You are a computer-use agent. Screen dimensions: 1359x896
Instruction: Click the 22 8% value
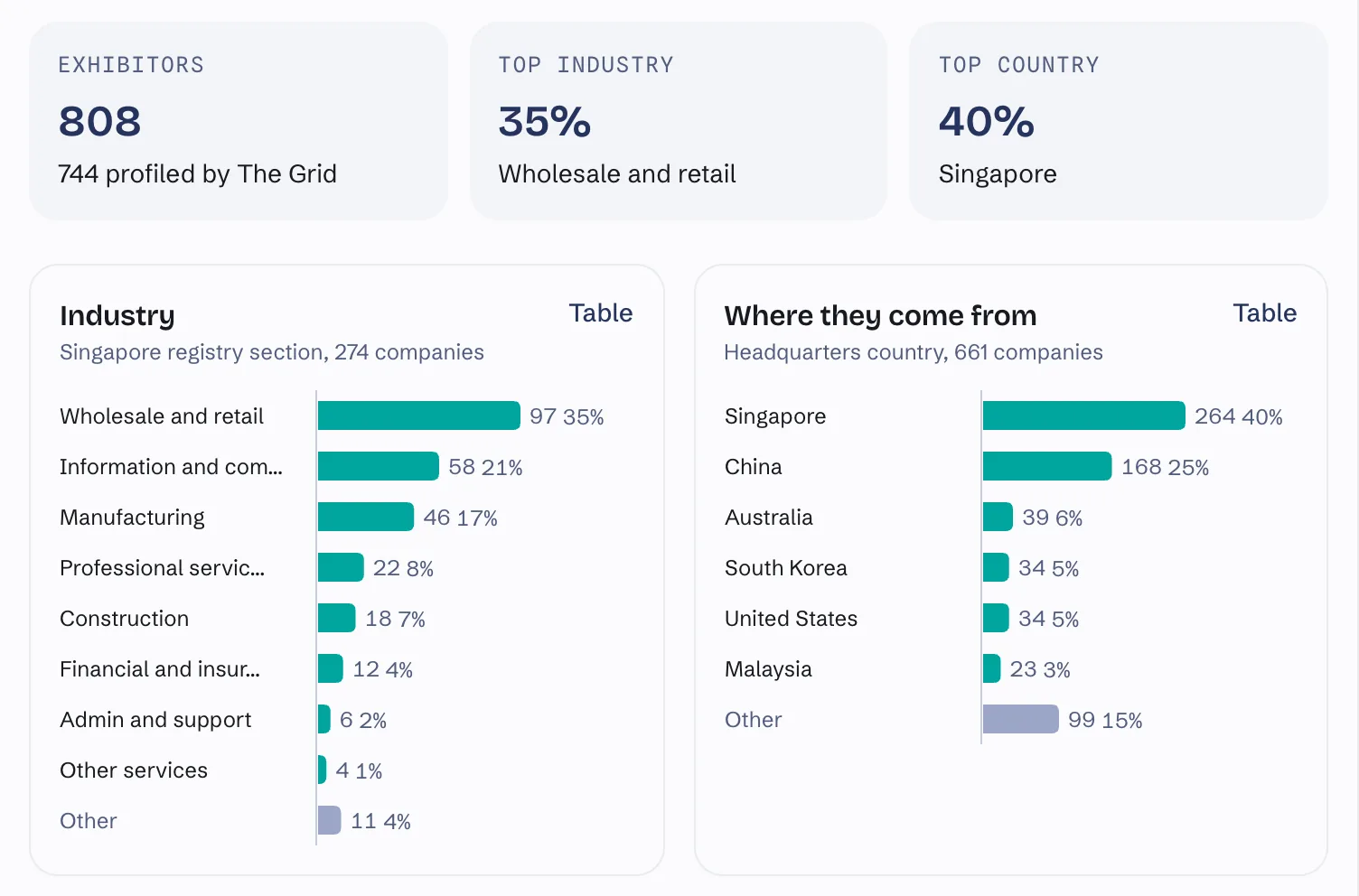coord(403,568)
